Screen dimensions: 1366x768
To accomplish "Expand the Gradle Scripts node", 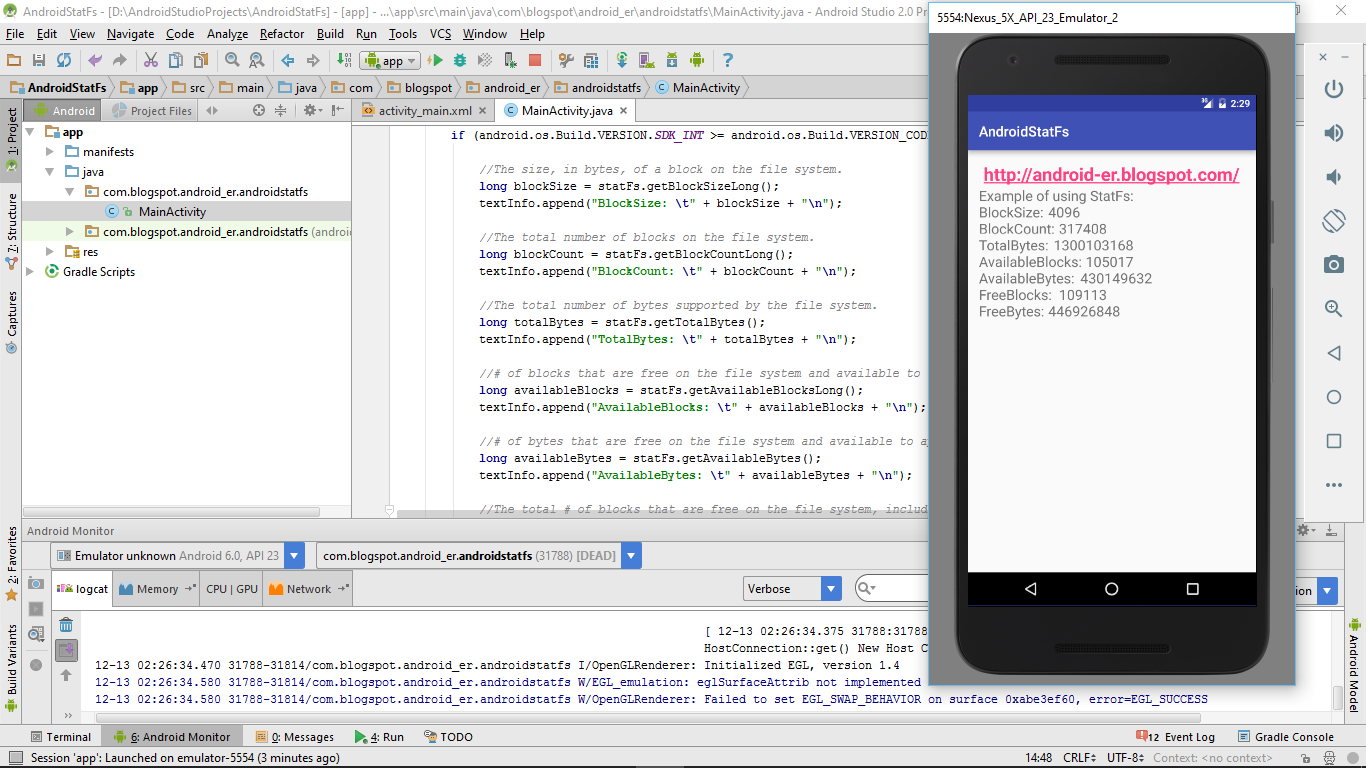I will coord(31,272).
